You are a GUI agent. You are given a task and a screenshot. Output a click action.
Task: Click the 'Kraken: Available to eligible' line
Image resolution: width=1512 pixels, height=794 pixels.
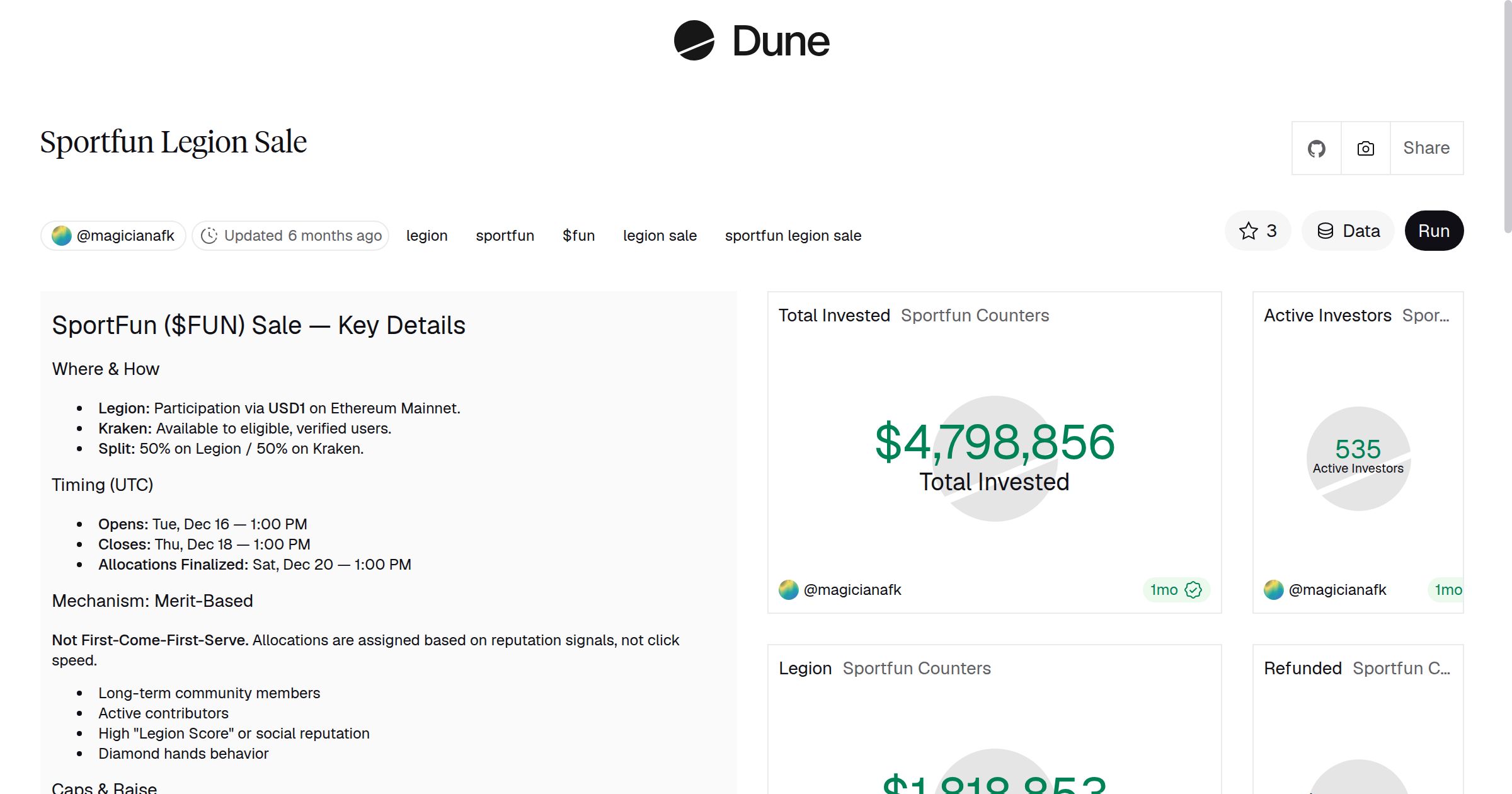[244, 429]
